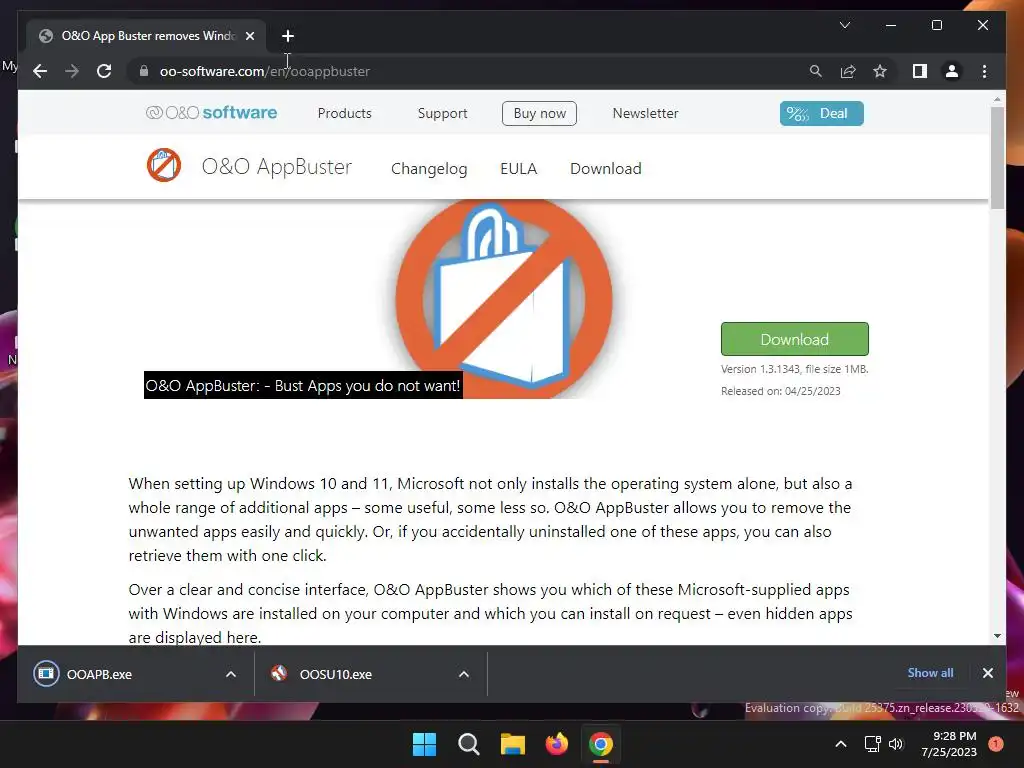Open a new browser tab
The width and height of the screenshot is (1024, 768).
tap(288, 36)
